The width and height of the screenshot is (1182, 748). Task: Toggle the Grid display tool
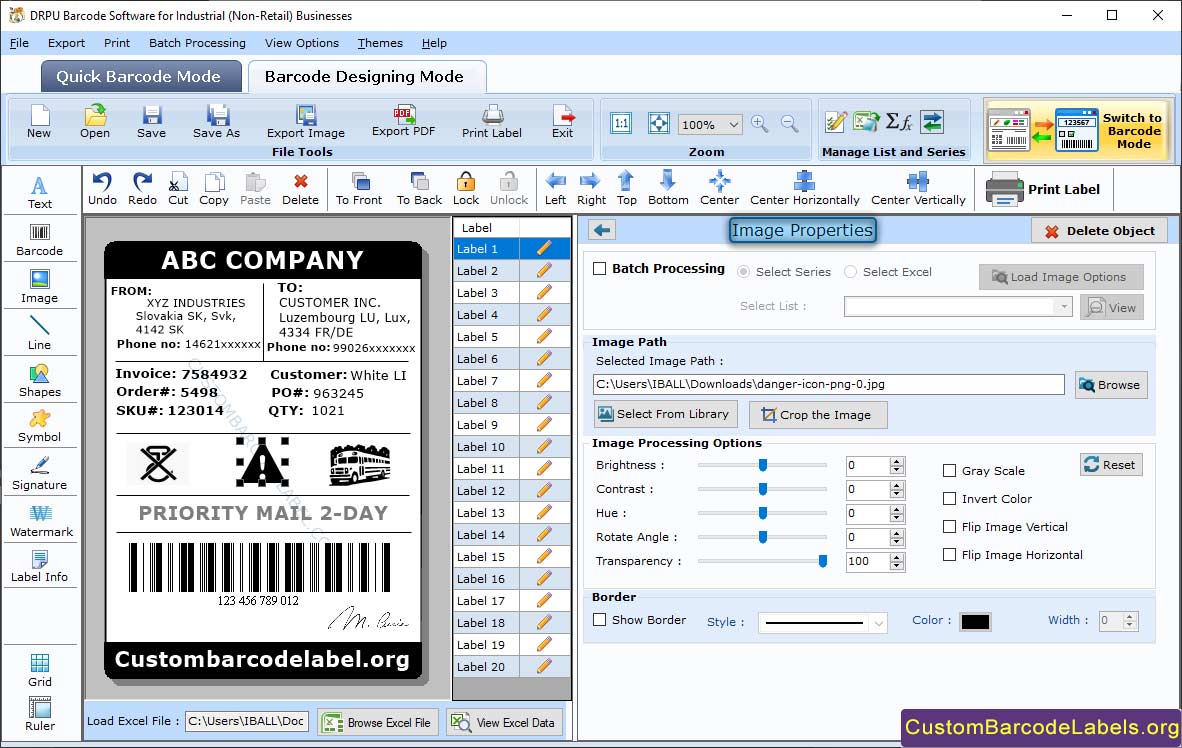(40, 669)
